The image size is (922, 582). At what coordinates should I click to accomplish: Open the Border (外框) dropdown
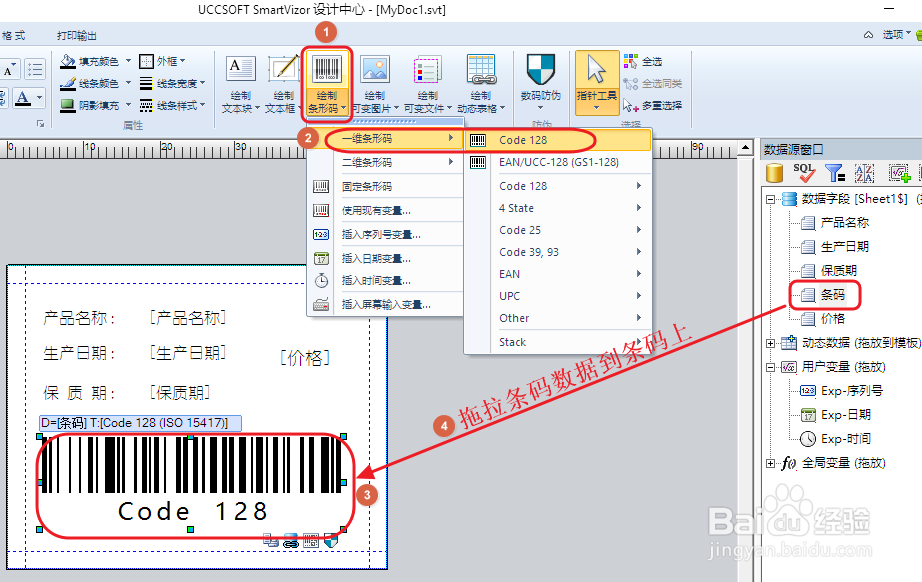tap(162, 61)
